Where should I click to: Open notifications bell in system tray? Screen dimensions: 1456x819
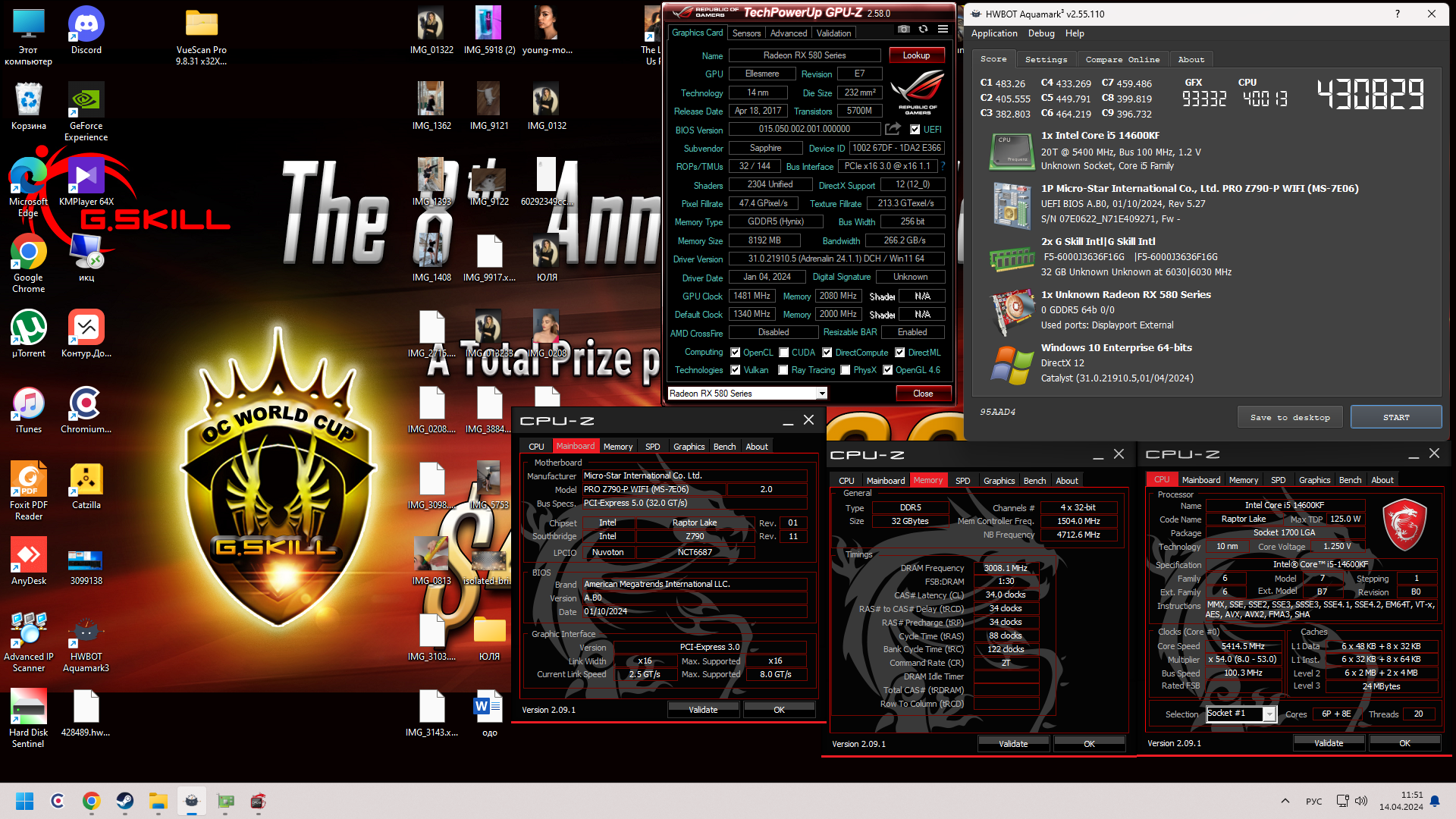tap(1435, 801)
